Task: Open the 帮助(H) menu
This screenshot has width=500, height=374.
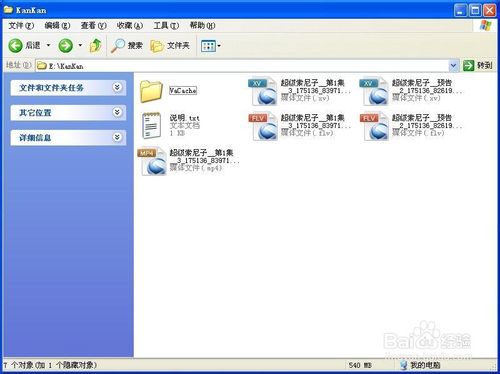Action: [x=202, y=25]
